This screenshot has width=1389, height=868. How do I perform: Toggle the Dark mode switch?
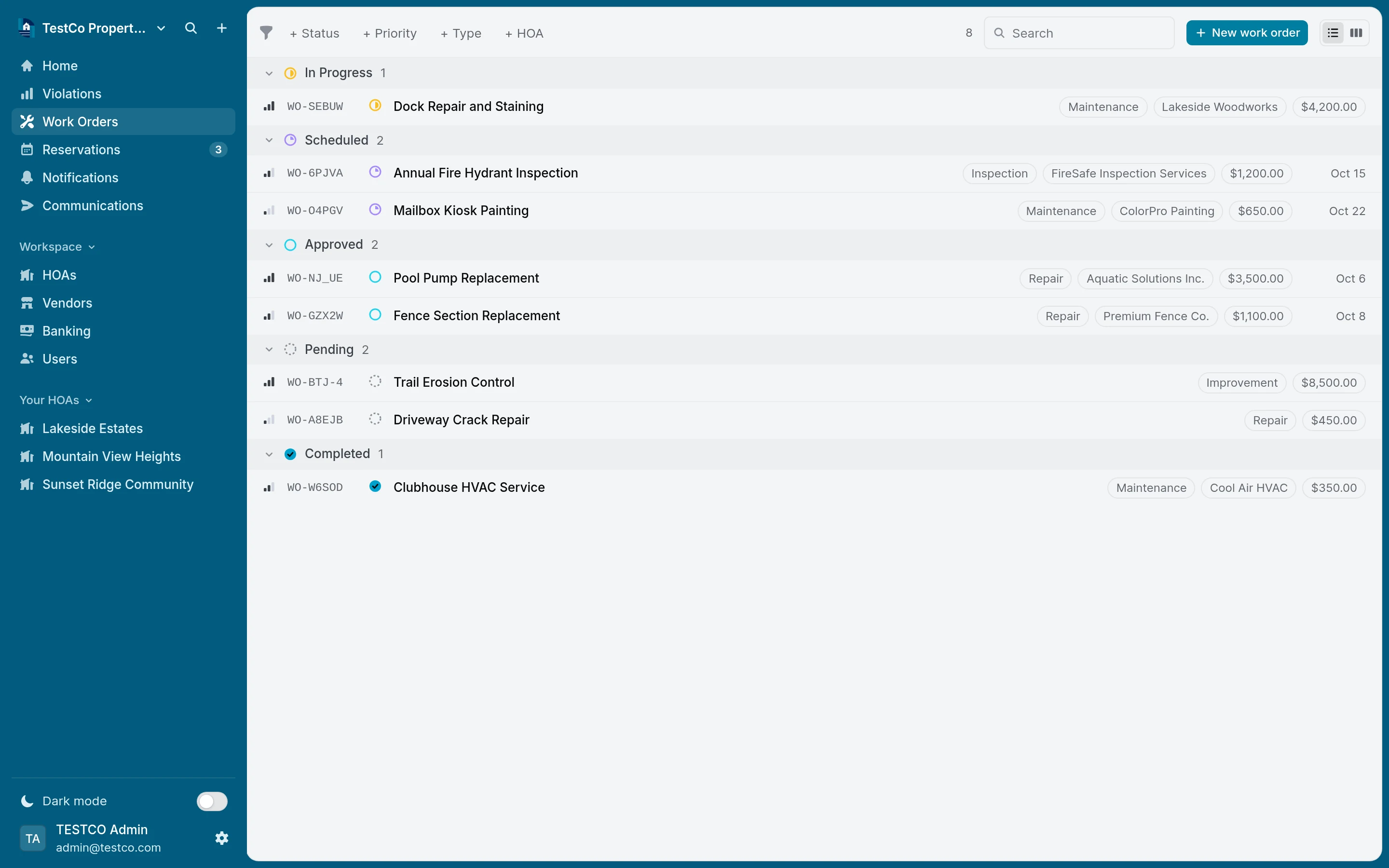(212, 801)
